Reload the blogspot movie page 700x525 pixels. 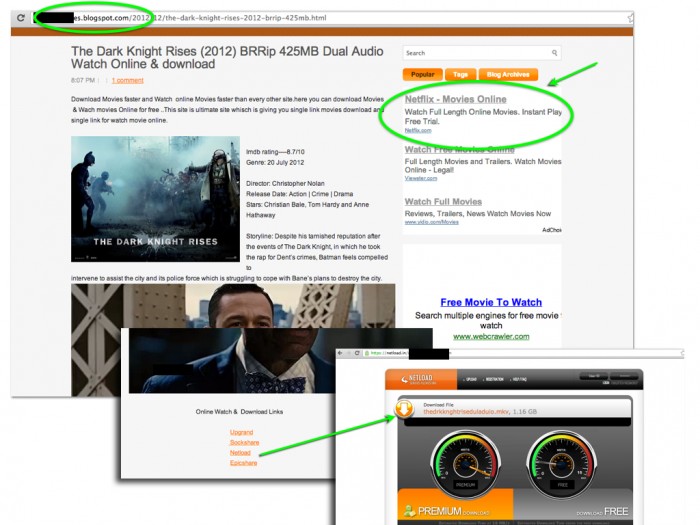pyautogui.click(x=21, y=18)
